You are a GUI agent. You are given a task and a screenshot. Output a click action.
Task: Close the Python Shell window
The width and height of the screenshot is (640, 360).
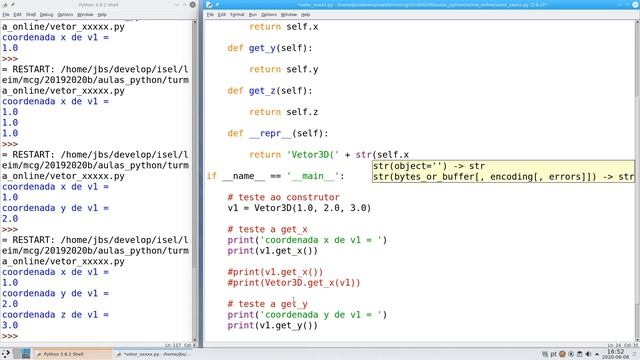[193, 4]
